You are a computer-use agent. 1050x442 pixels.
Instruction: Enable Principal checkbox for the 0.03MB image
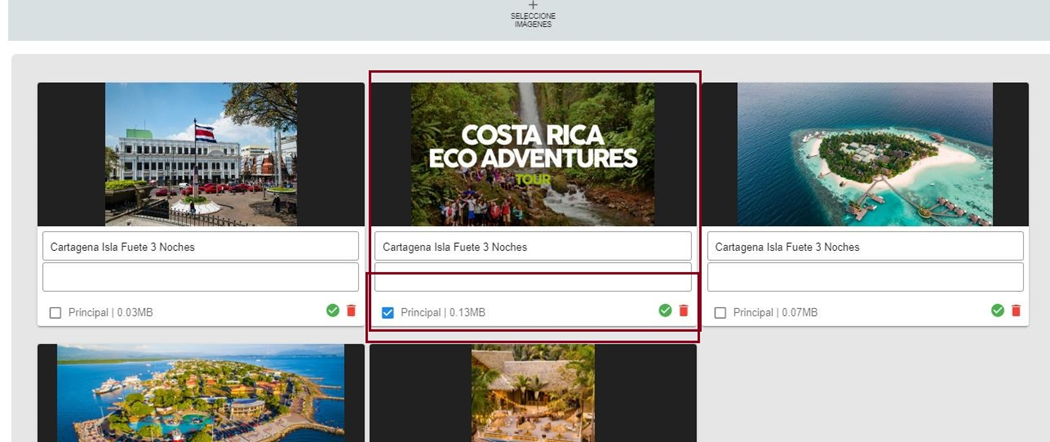[x=56, y=313]
